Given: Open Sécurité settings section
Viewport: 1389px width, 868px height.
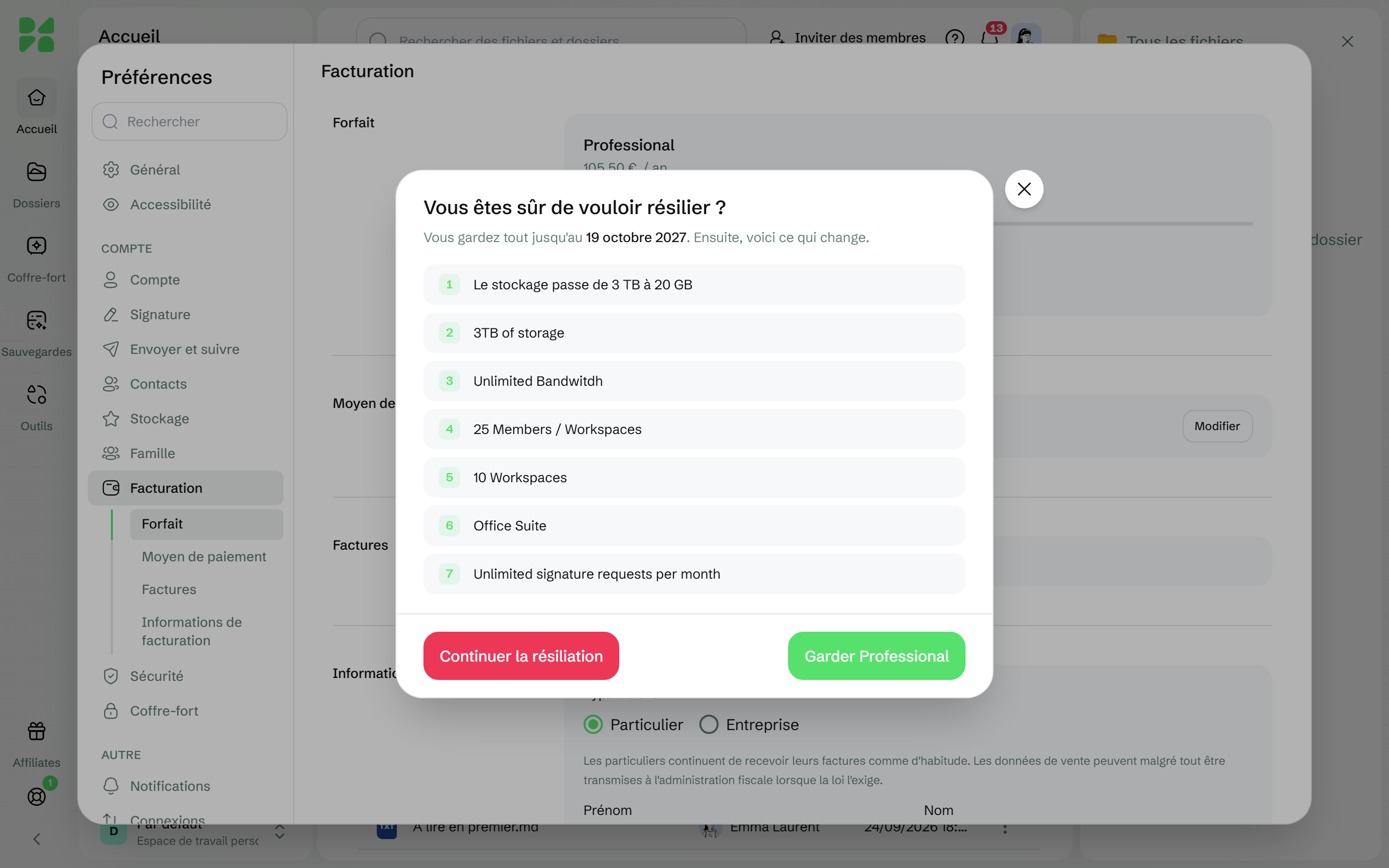Looking at the screenshot, I should (185, 676).
